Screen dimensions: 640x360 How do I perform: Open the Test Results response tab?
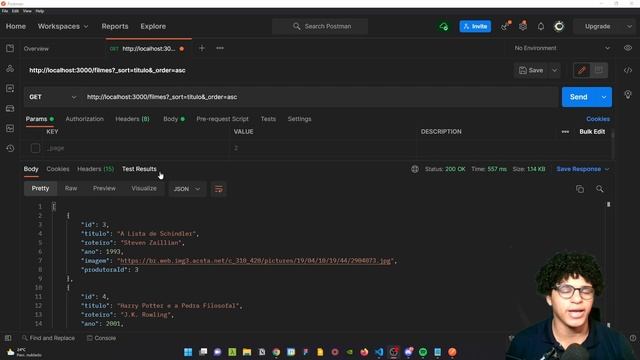tap(139, 169)
